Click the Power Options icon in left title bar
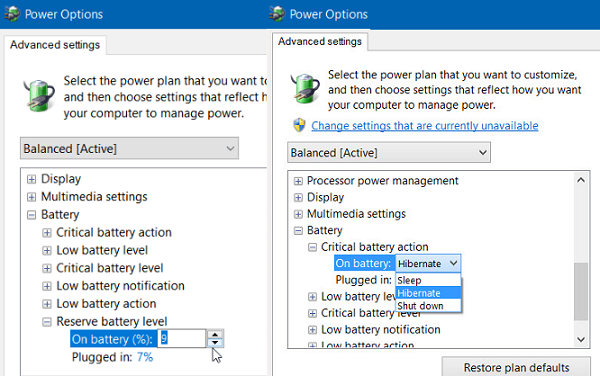600x376 pixels. point(11,14)
